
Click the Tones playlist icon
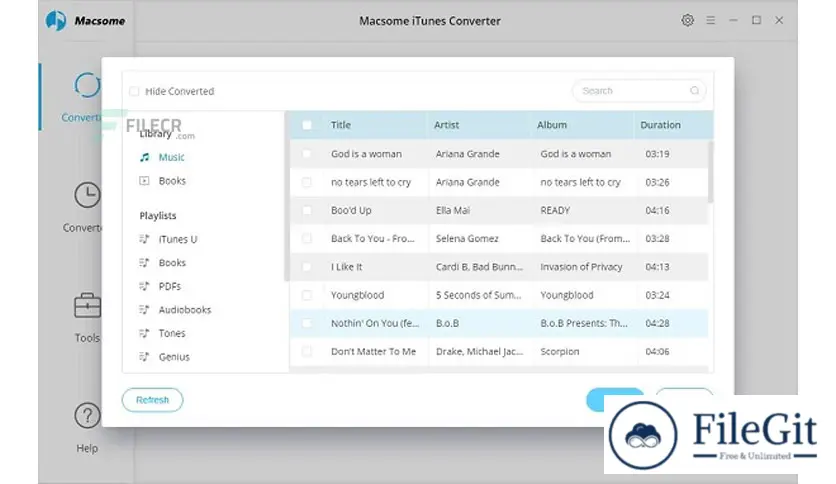pyautogui.click(x=144, y=333)
